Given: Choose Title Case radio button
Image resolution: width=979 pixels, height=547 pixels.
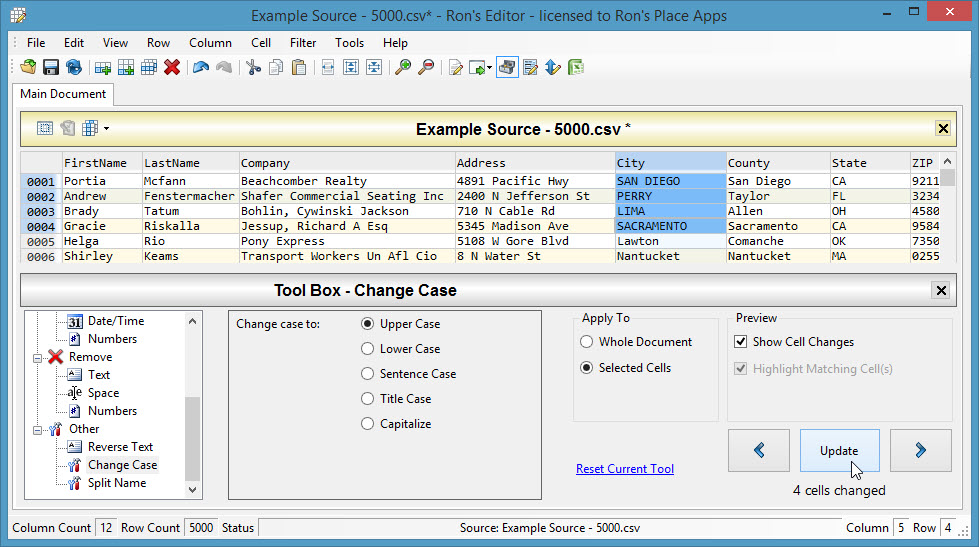Looking at the screenshot, I should click(368, 399).
